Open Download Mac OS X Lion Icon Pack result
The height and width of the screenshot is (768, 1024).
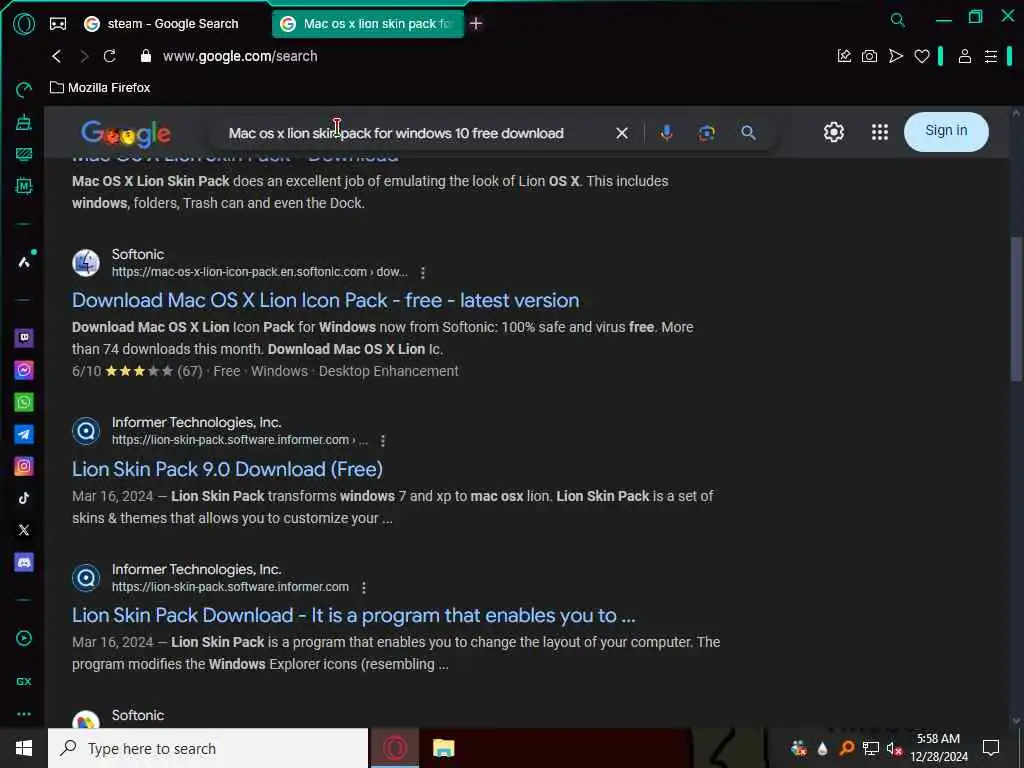point(325,300)
